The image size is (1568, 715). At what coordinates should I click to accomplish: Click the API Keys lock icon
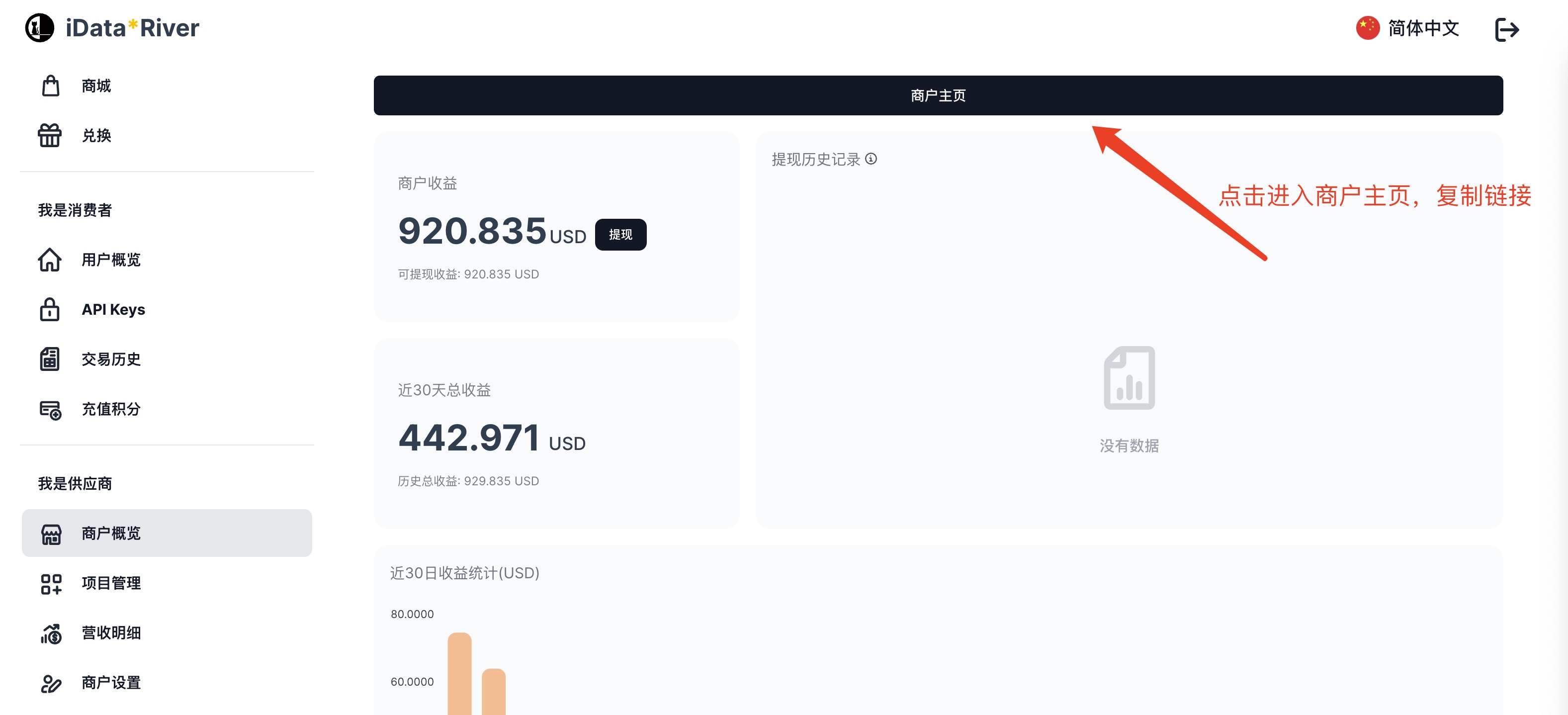click(50, 309)
